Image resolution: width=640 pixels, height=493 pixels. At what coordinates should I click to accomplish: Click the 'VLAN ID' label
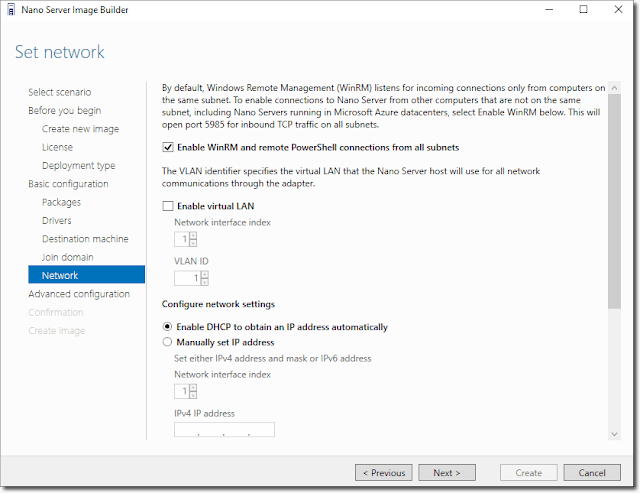[x=191, y=261]
